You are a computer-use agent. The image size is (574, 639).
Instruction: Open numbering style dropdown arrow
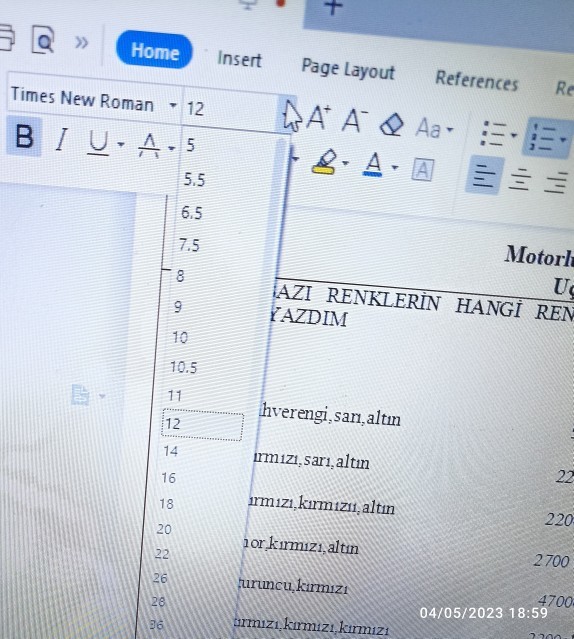click(563, 140)
